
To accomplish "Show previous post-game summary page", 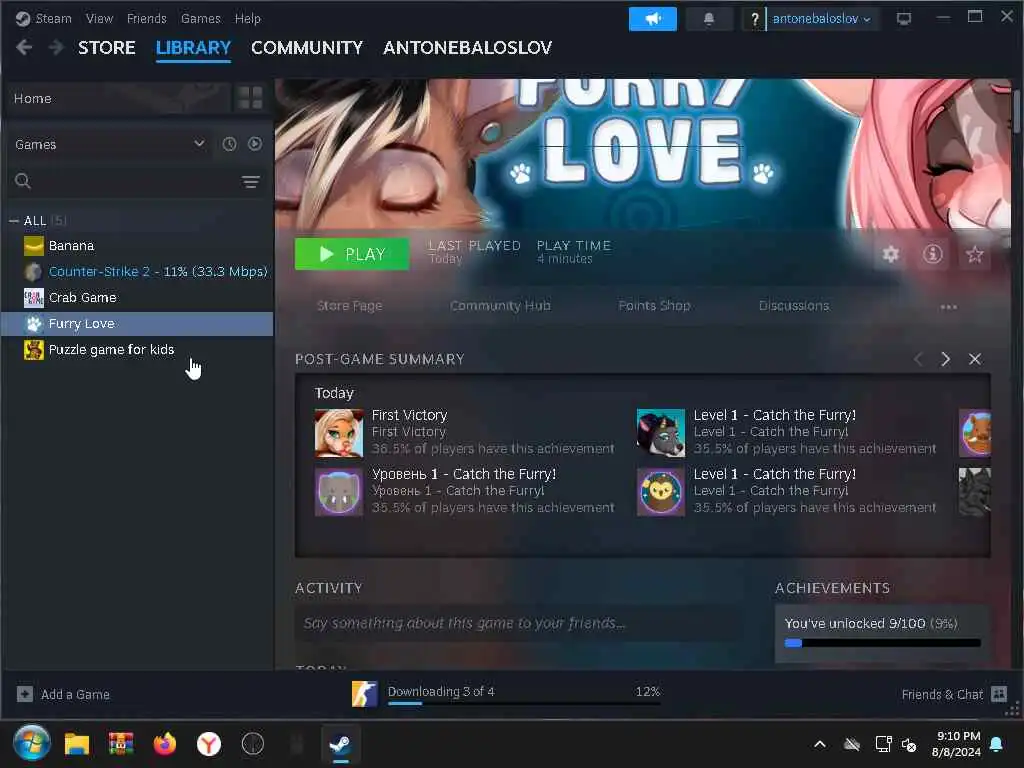I will pyautogui.click(x=918, y=359).
